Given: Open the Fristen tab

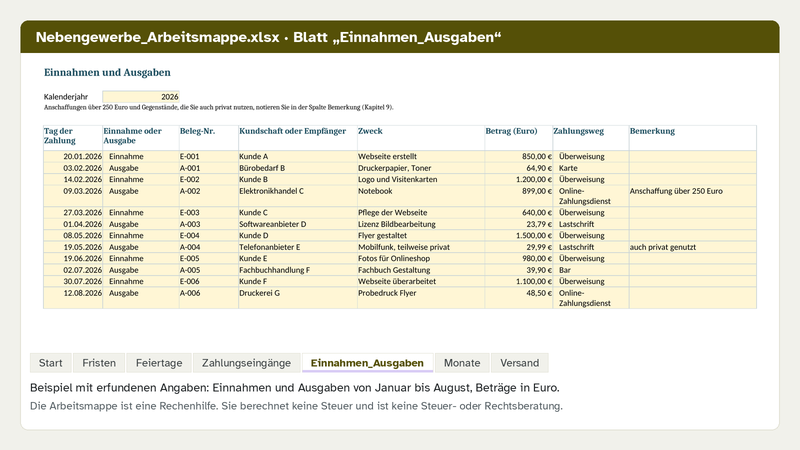Looking at the screenshot, I should pos(99,363).
